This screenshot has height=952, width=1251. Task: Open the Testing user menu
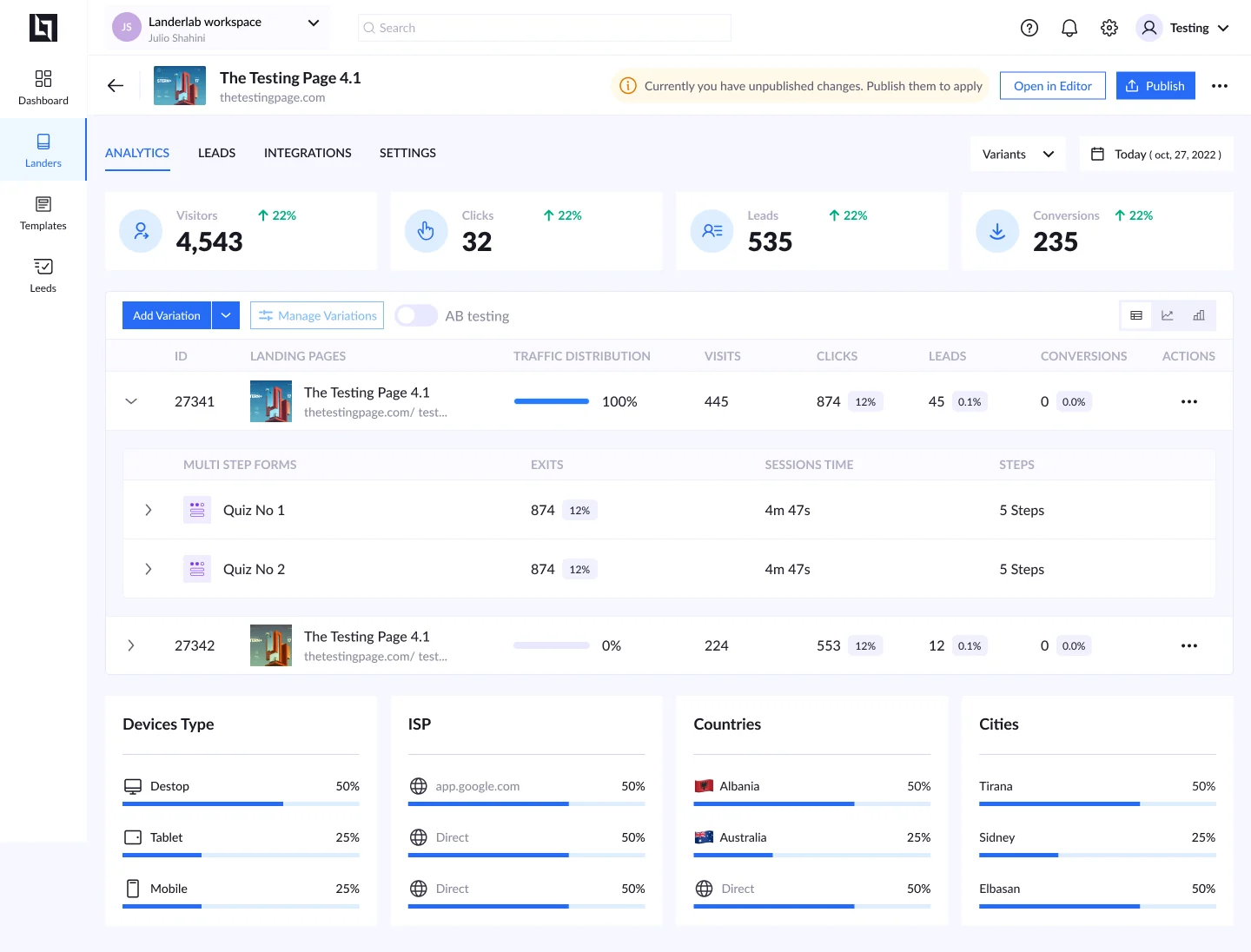coord(1183,28)
